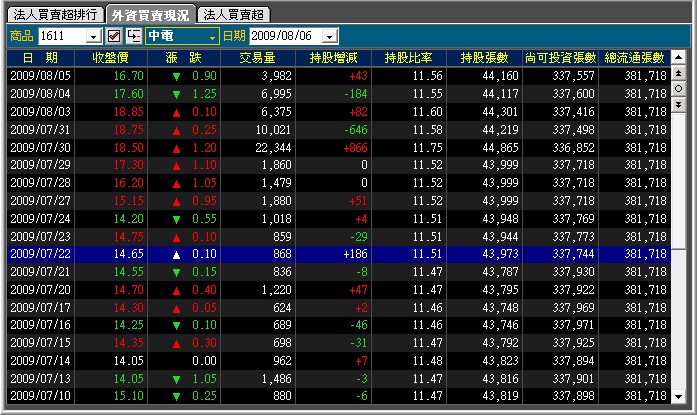Select the row dated 2009/07/14
The image size is (697, 415).
tap(339, 360)
